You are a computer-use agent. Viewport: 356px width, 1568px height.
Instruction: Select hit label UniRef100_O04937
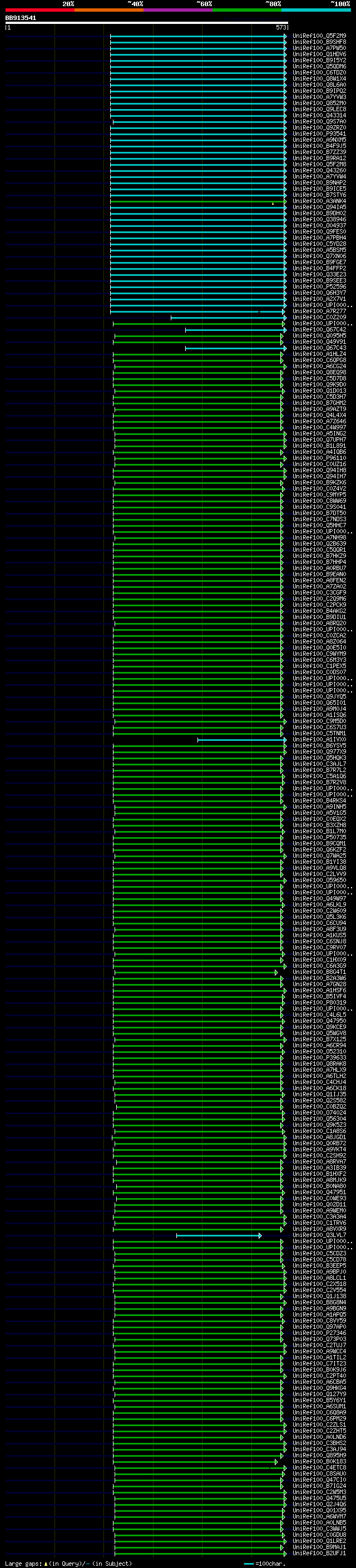coord(319,226)
